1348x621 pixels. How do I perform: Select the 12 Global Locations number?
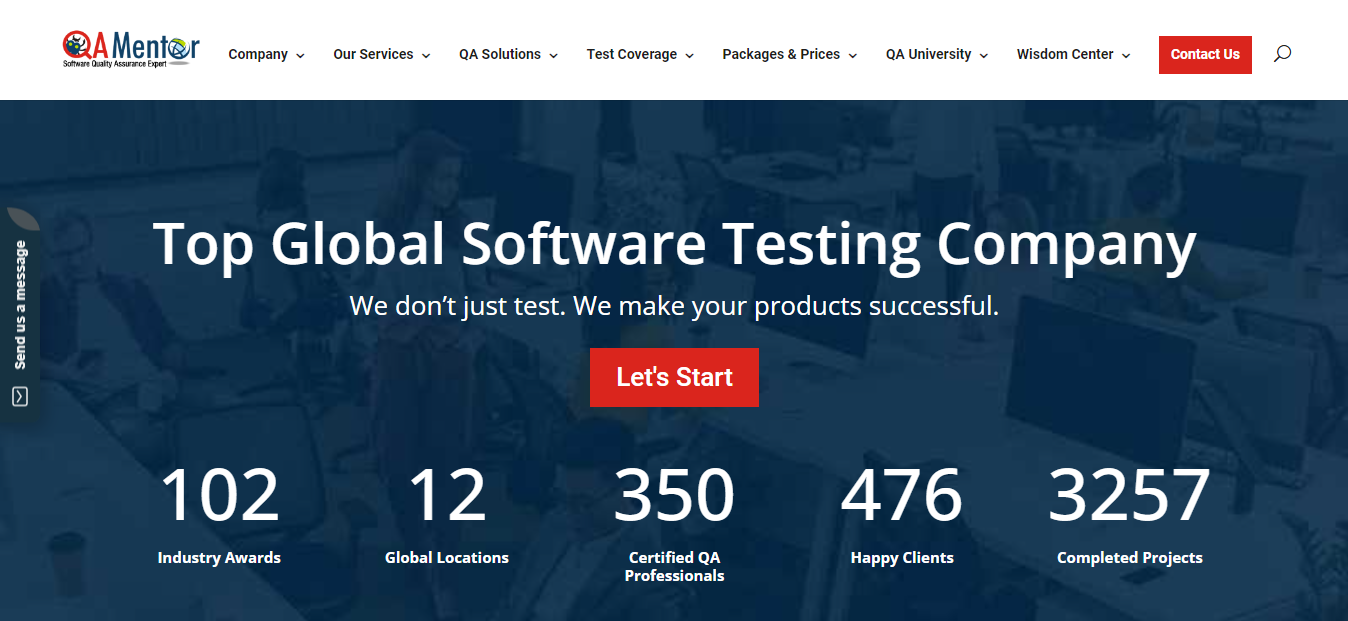point(447,495)
